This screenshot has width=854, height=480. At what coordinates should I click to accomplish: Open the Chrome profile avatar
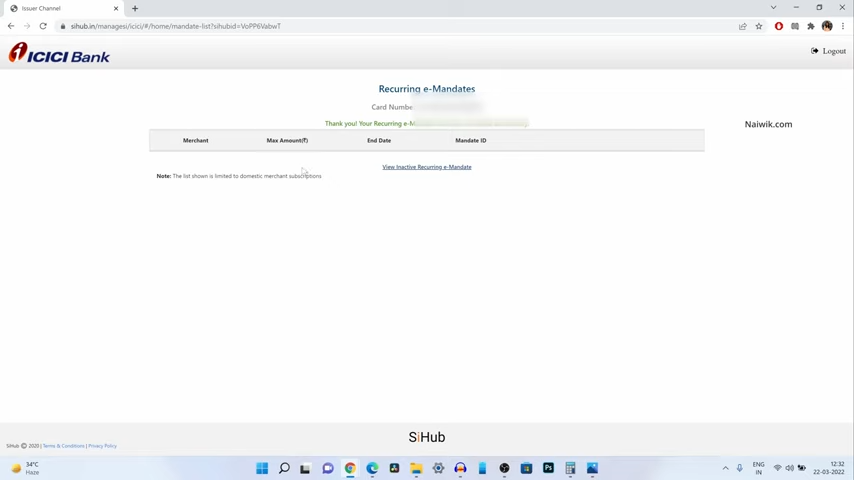pyautogui.click(x=827, y=26)
